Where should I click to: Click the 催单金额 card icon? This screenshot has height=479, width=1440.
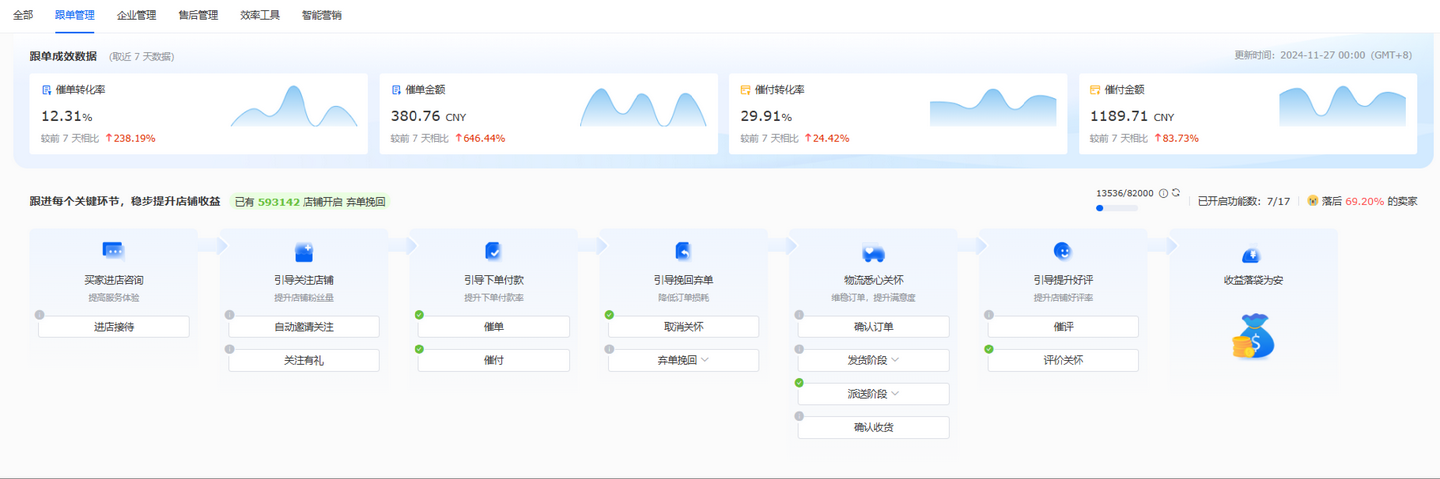396,90
